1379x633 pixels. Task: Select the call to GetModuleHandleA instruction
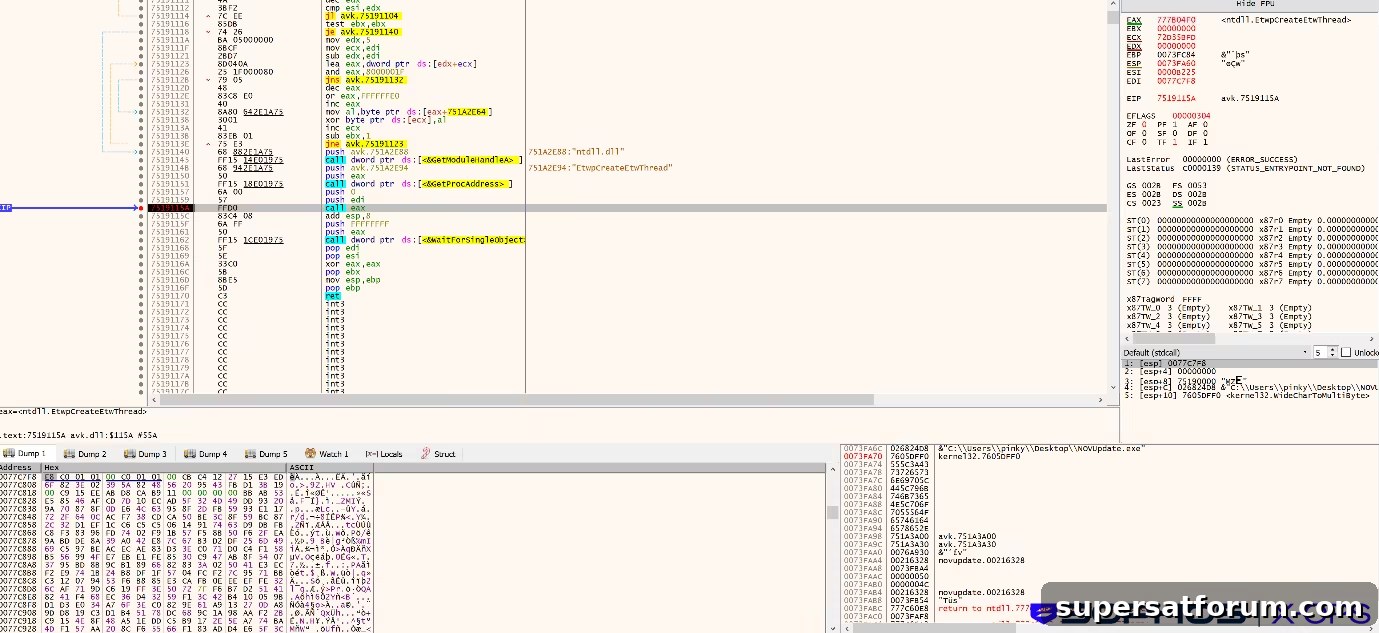[x=424, y=159]
